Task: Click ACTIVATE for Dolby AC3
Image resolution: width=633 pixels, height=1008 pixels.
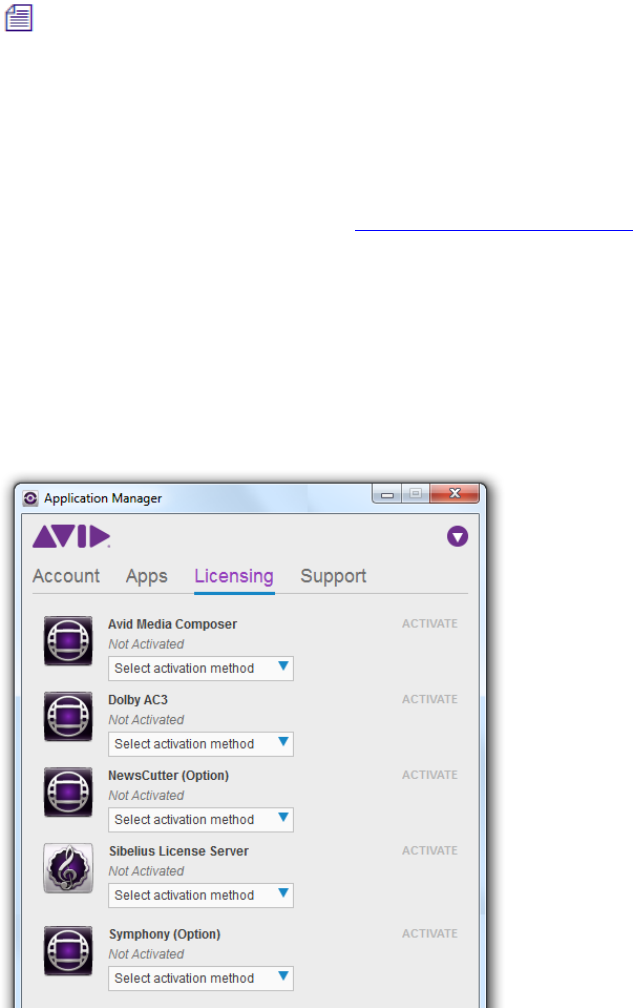Action: 430,699
